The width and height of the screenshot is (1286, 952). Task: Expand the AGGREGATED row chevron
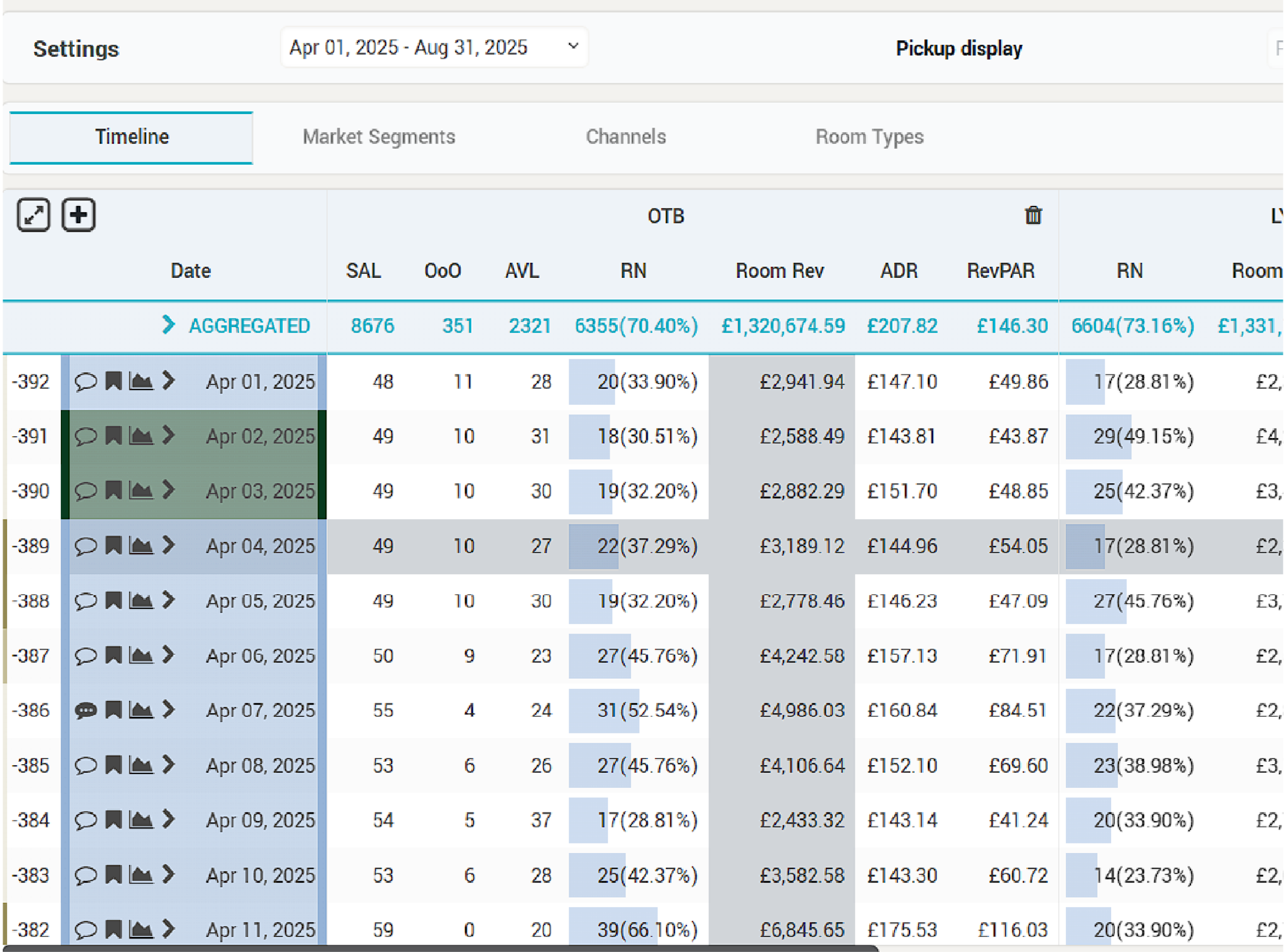[168, 325]
